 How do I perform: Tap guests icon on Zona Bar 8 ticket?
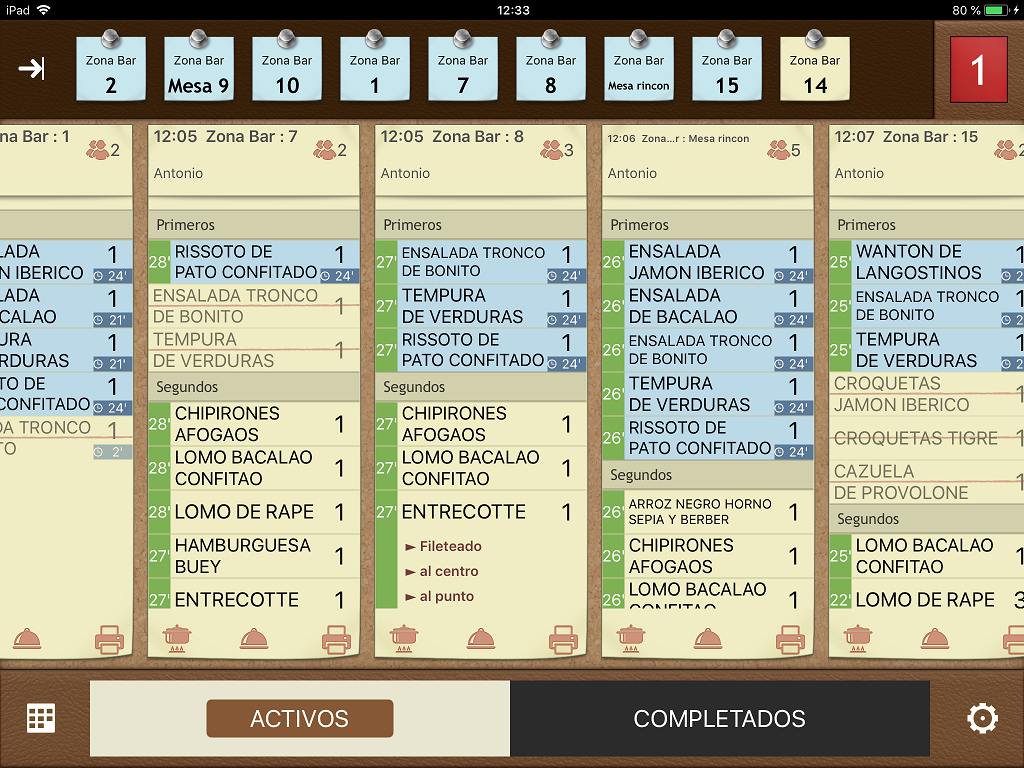click(x=557, y=150)
